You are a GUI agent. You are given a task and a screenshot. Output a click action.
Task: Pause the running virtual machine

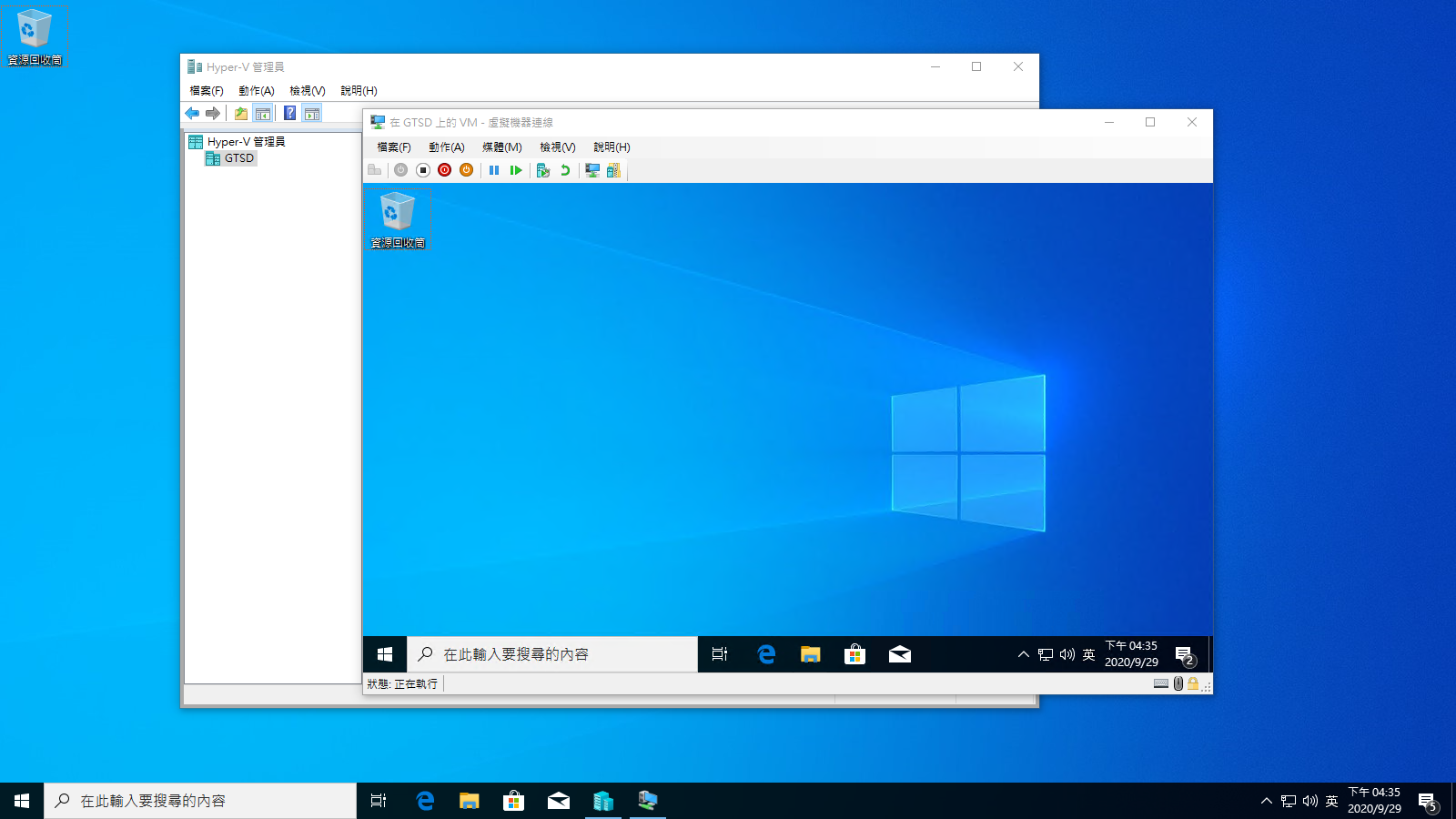pyautogui.click(x=494, y=170)
